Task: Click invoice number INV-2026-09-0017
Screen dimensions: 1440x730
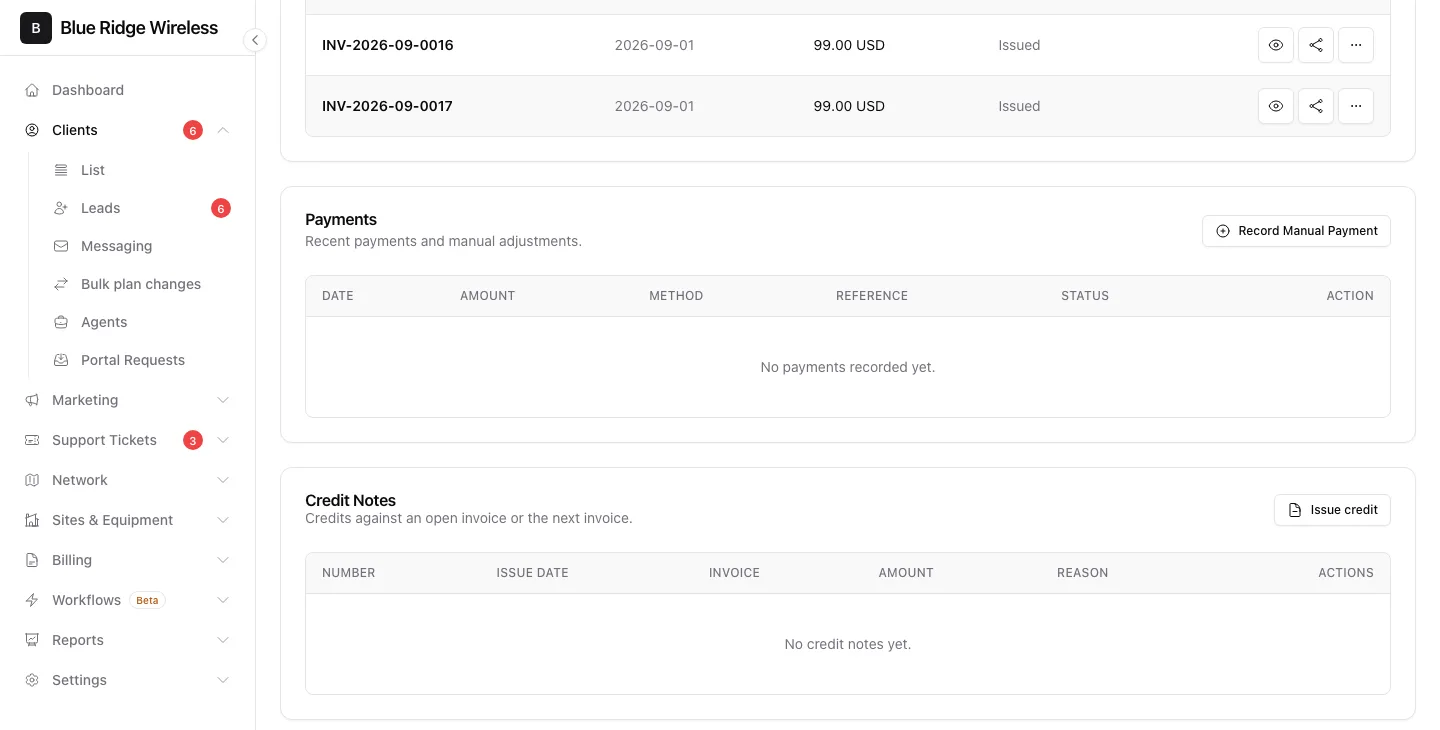Action: tap(387, 106)
